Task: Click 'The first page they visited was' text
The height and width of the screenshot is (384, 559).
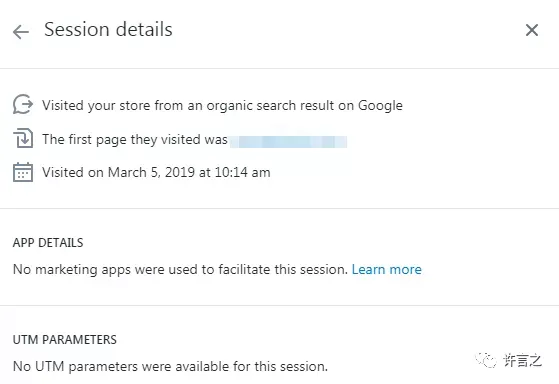Action: pyautogui.click(x=135, y=139)
